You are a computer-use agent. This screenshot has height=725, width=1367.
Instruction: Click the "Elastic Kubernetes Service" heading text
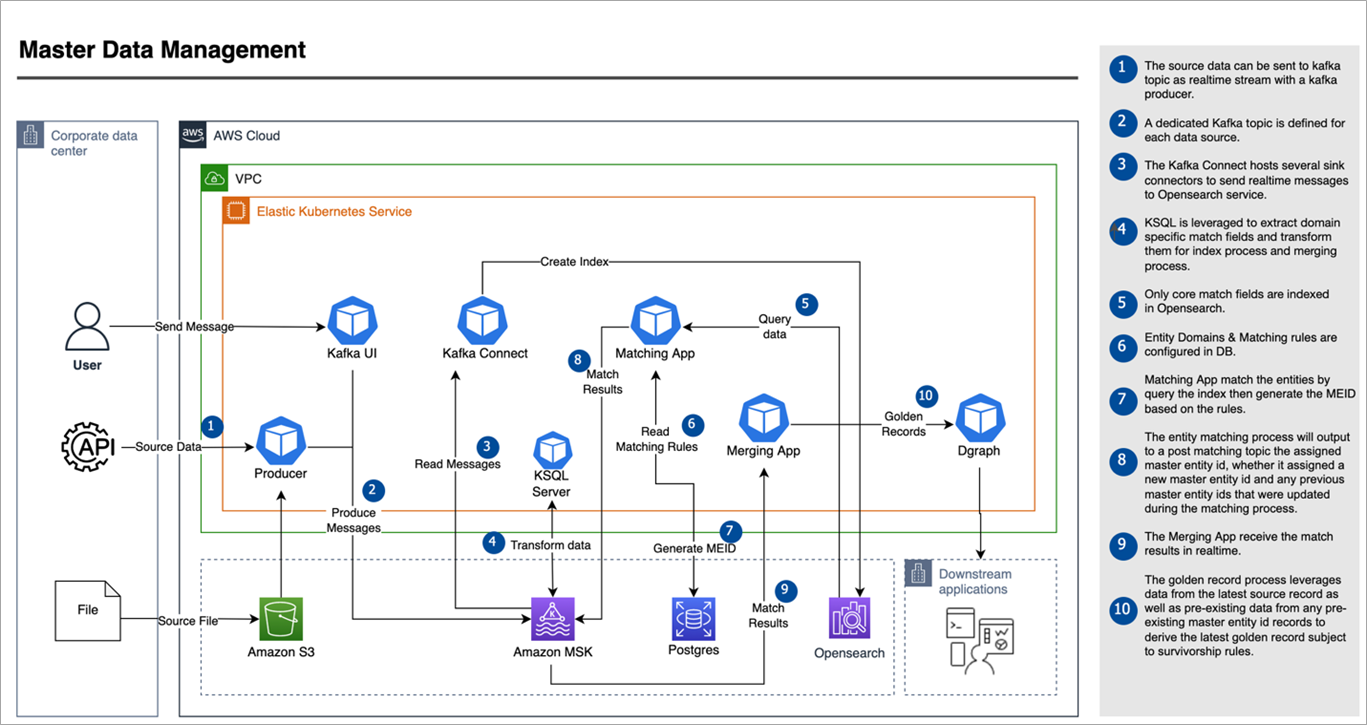click(334, 211)
